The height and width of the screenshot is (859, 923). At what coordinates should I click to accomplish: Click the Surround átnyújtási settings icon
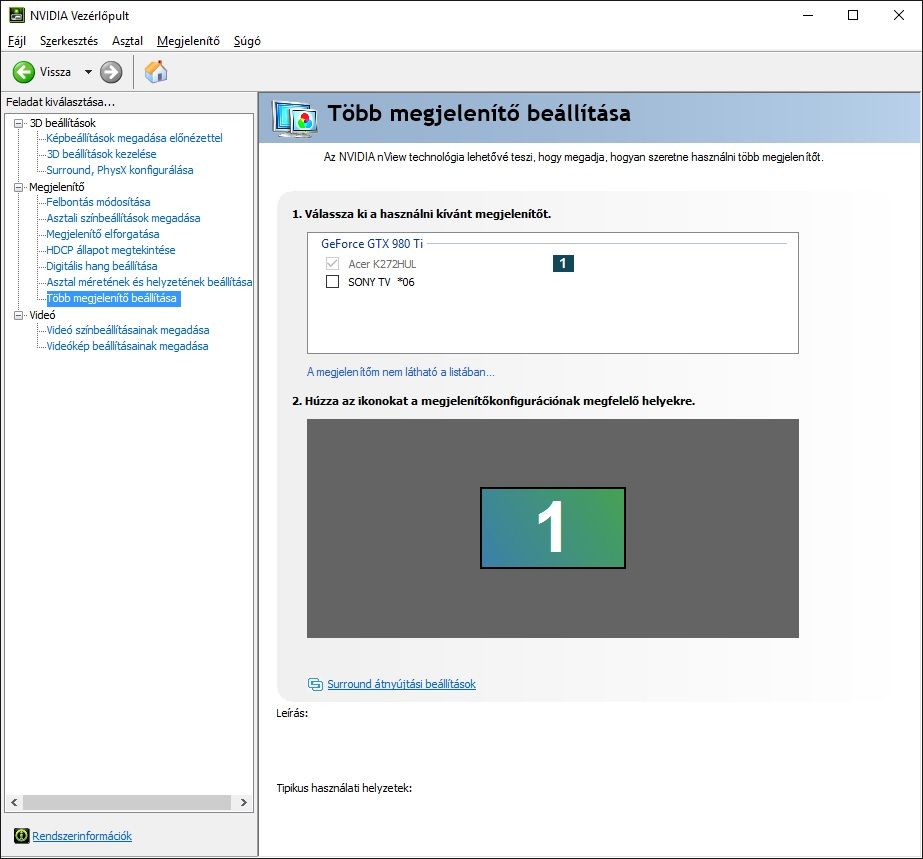(315, 684)
